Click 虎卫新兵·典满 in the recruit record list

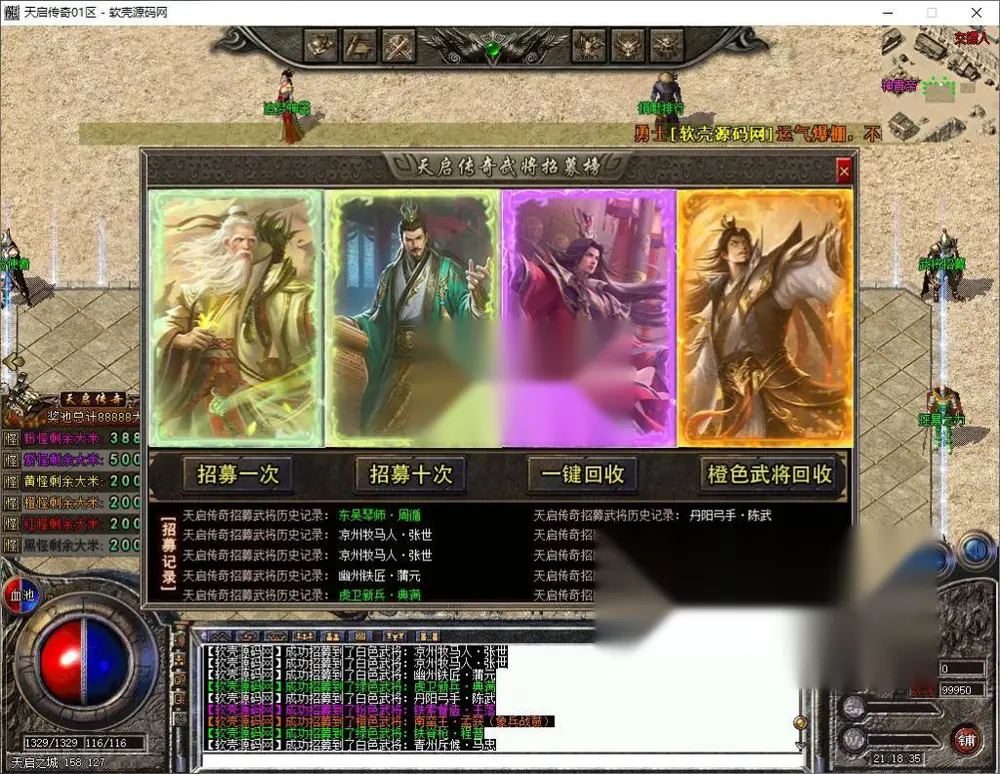379,595
